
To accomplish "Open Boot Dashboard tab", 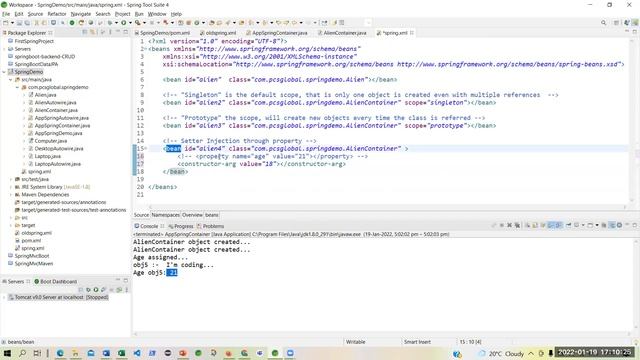I will click(x=56, y=282).
